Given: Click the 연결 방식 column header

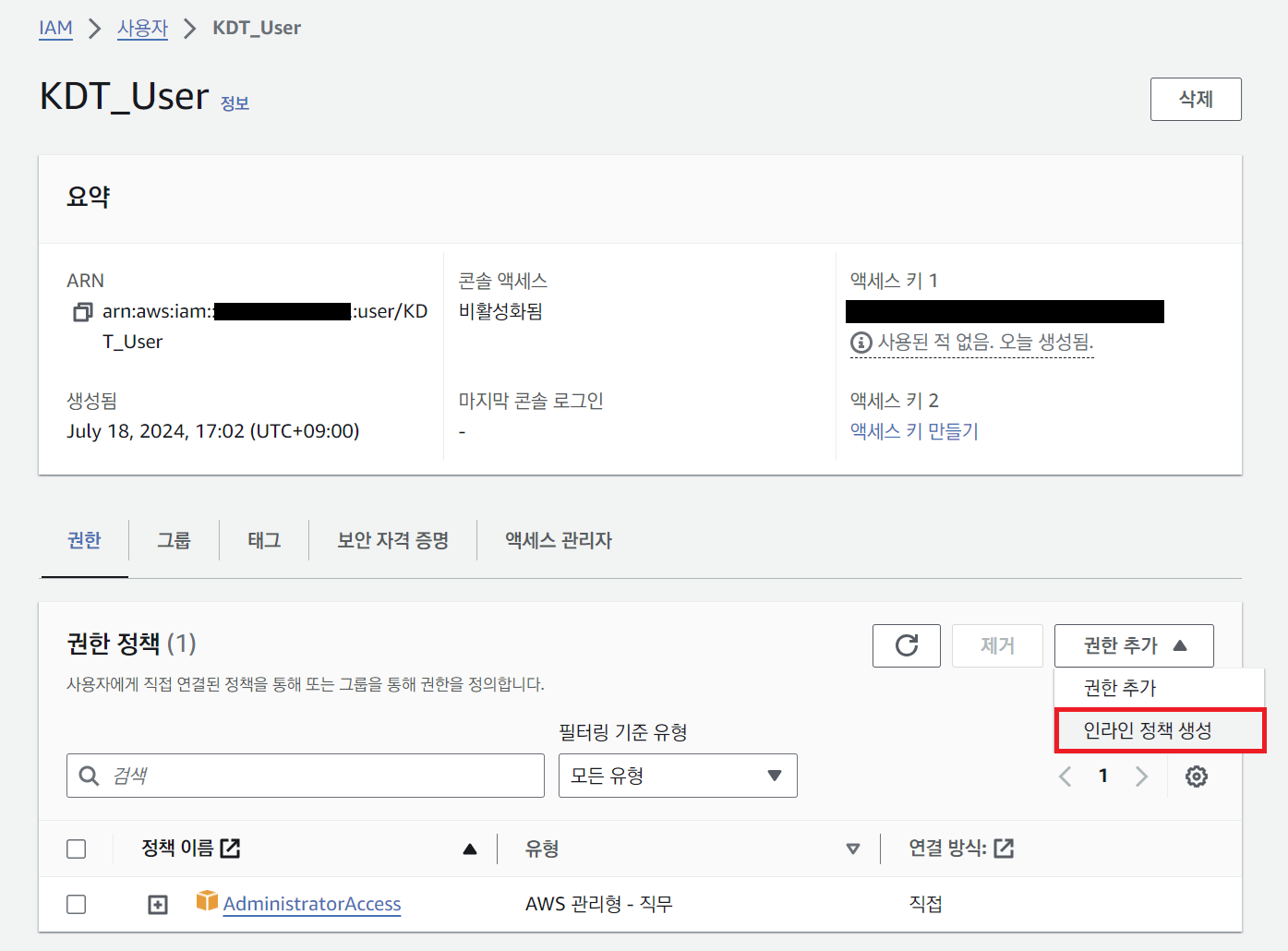Looking at the screenshot, I should (x=948, y=848).
